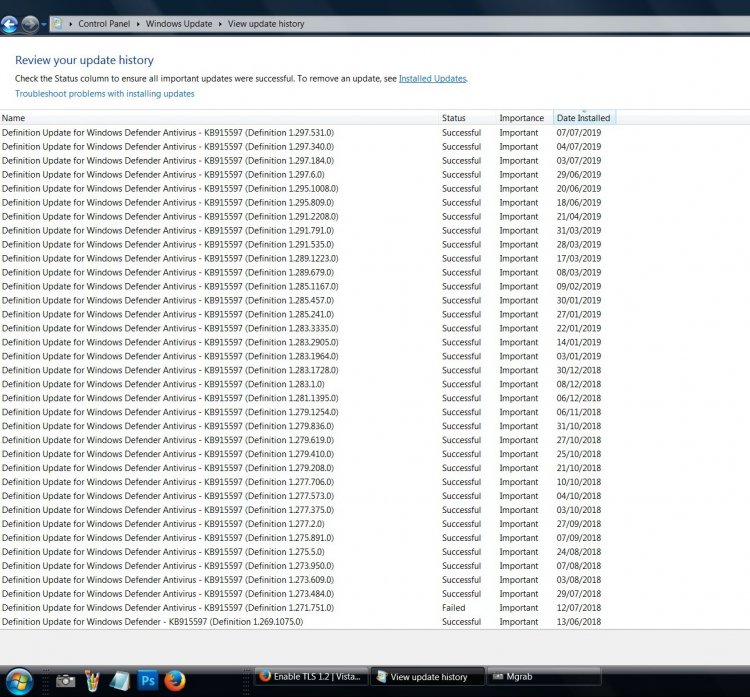Click the 12/07/2018 date cell

(579, 608)
